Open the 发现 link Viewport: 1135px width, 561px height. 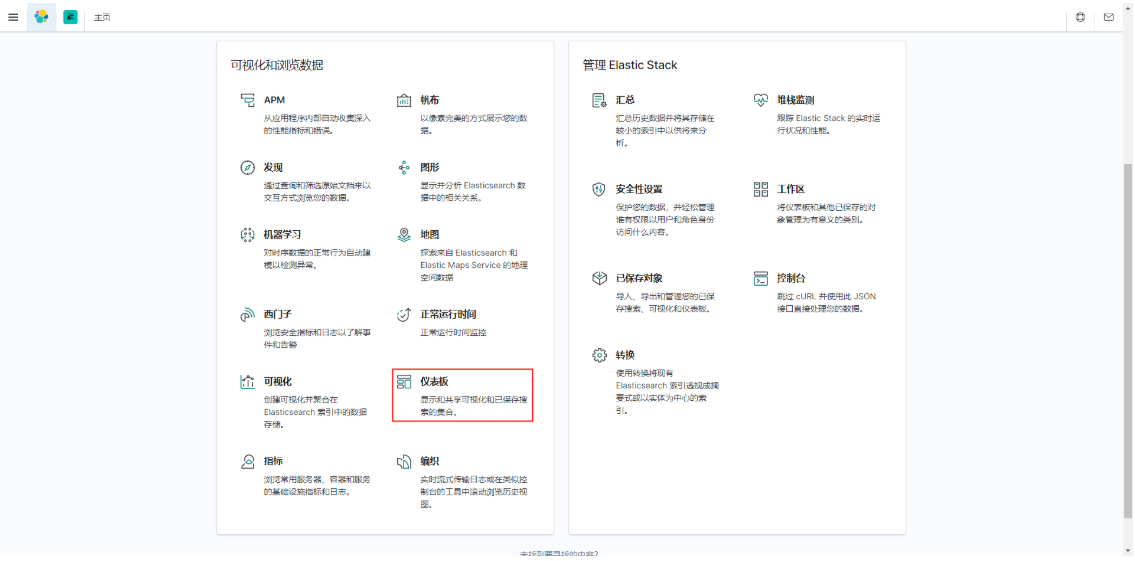[x=273, y=167]
